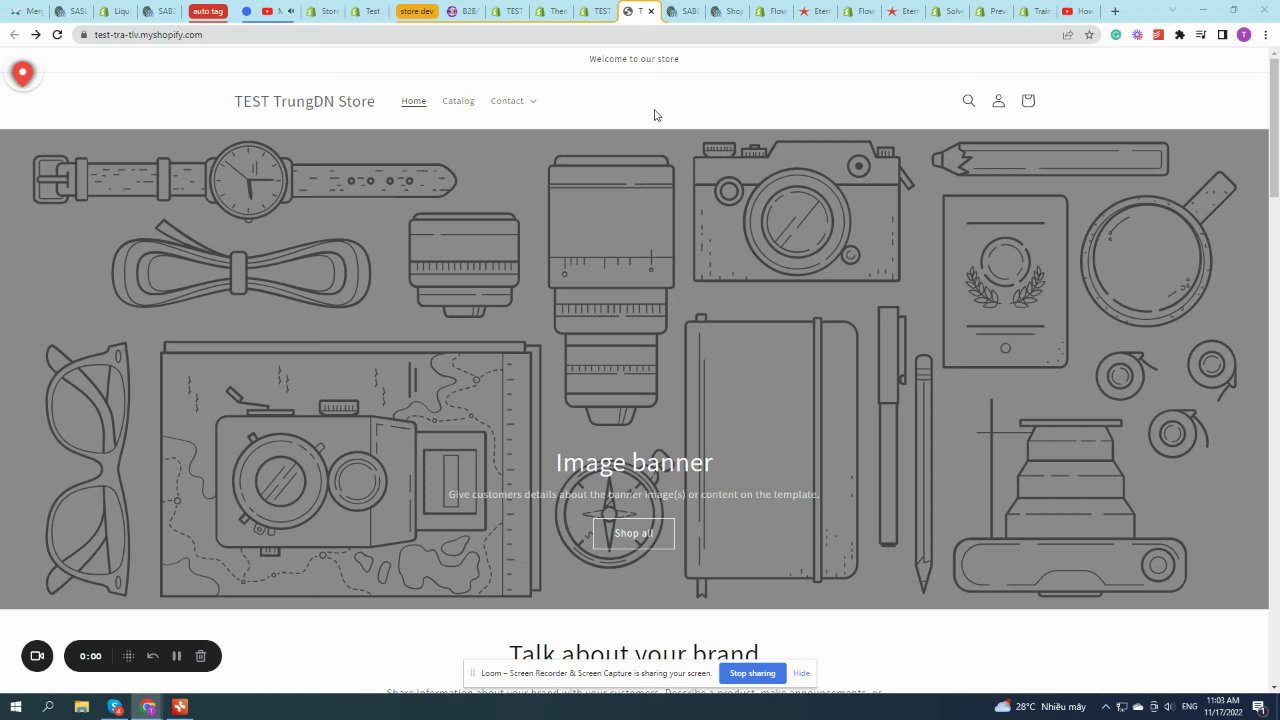Click the purple flower extension icon
The height and width of the screenshot is (720, 1280).
click(x=1137, y=34)
